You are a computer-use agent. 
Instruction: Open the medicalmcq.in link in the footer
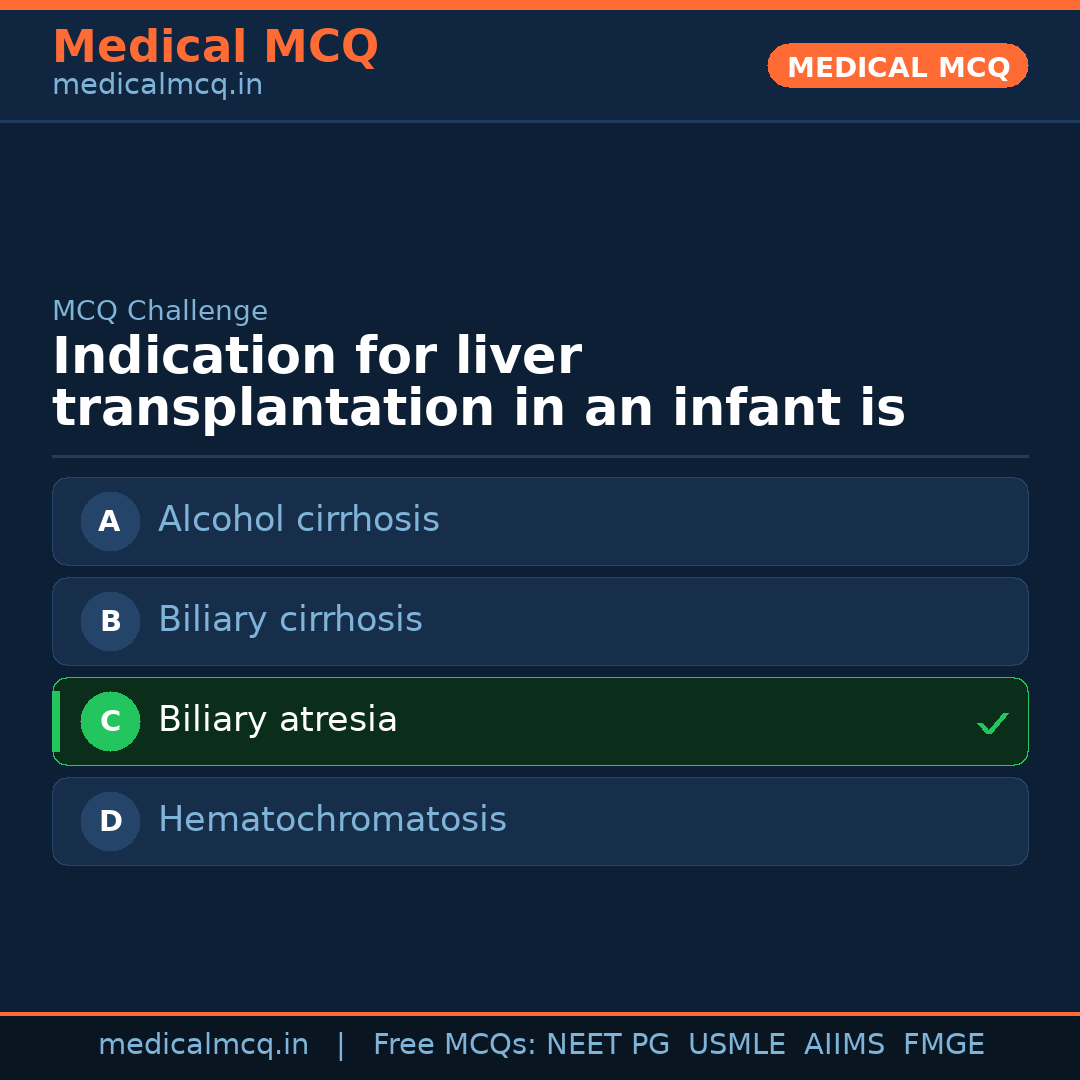point(203,1045)
